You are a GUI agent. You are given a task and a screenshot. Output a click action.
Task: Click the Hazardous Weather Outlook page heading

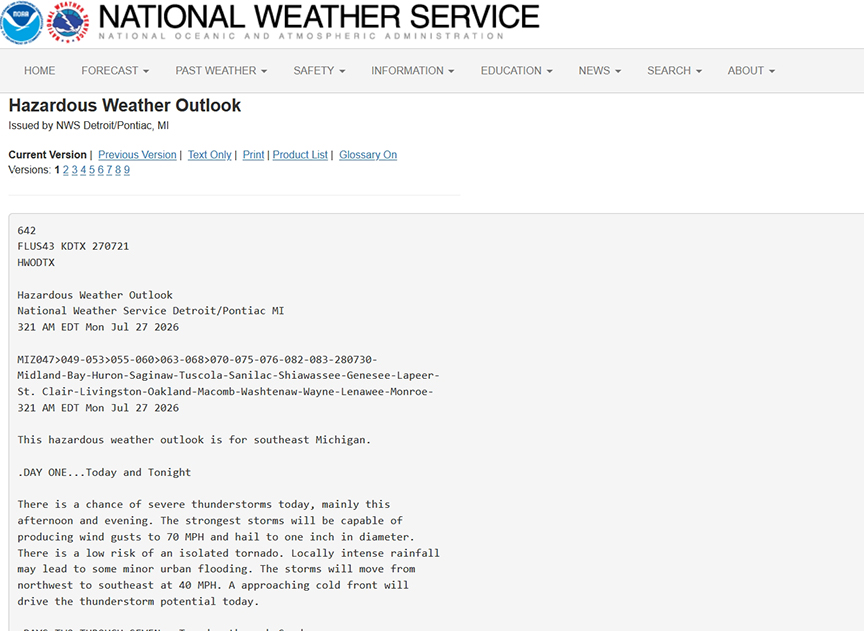coord(125,105)
